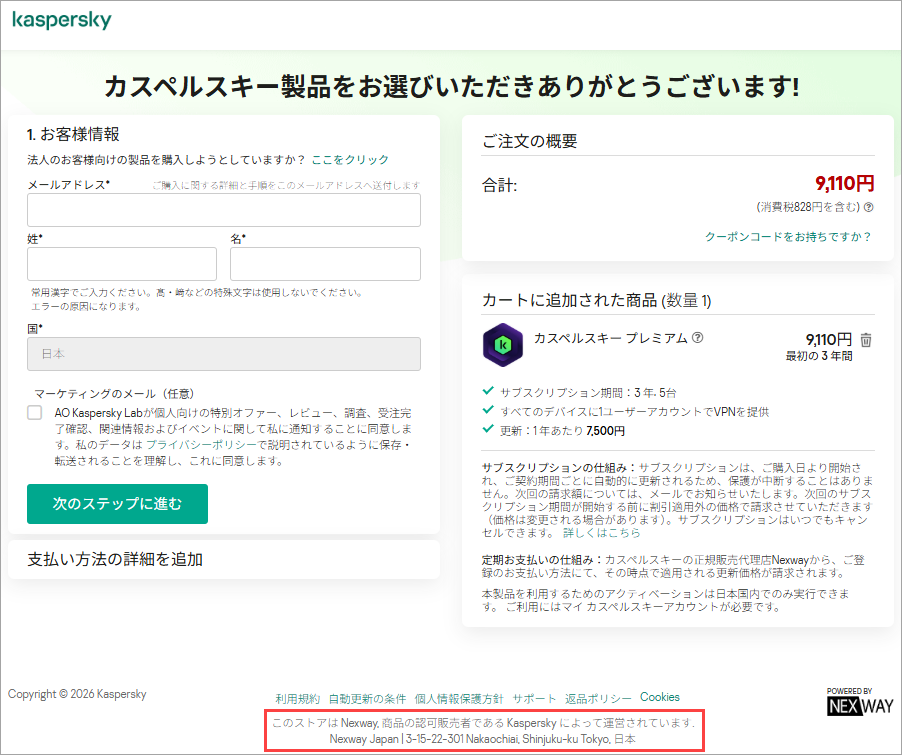Click the 更新：1年あたり 7,500円 line
The image size is (902, 755).
[x=562, y=430]
